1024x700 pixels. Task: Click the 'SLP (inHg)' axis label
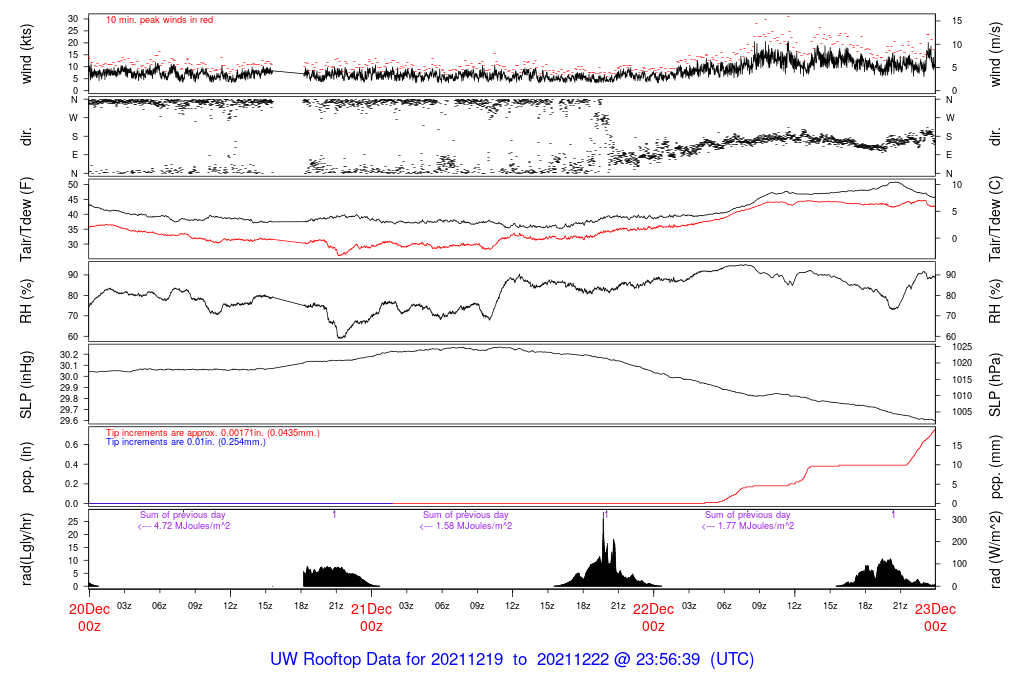click(26, 385)
